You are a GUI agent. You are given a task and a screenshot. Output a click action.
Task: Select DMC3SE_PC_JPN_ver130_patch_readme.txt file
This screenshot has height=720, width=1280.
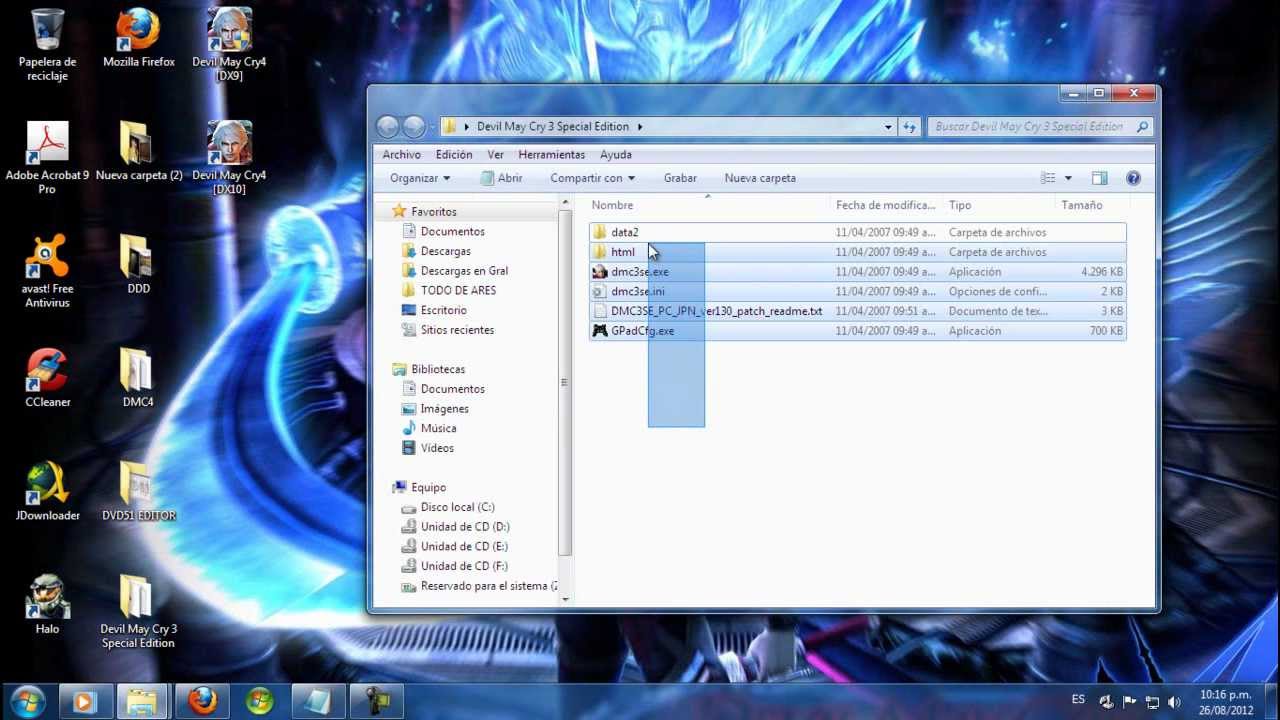tap(858, 311)
